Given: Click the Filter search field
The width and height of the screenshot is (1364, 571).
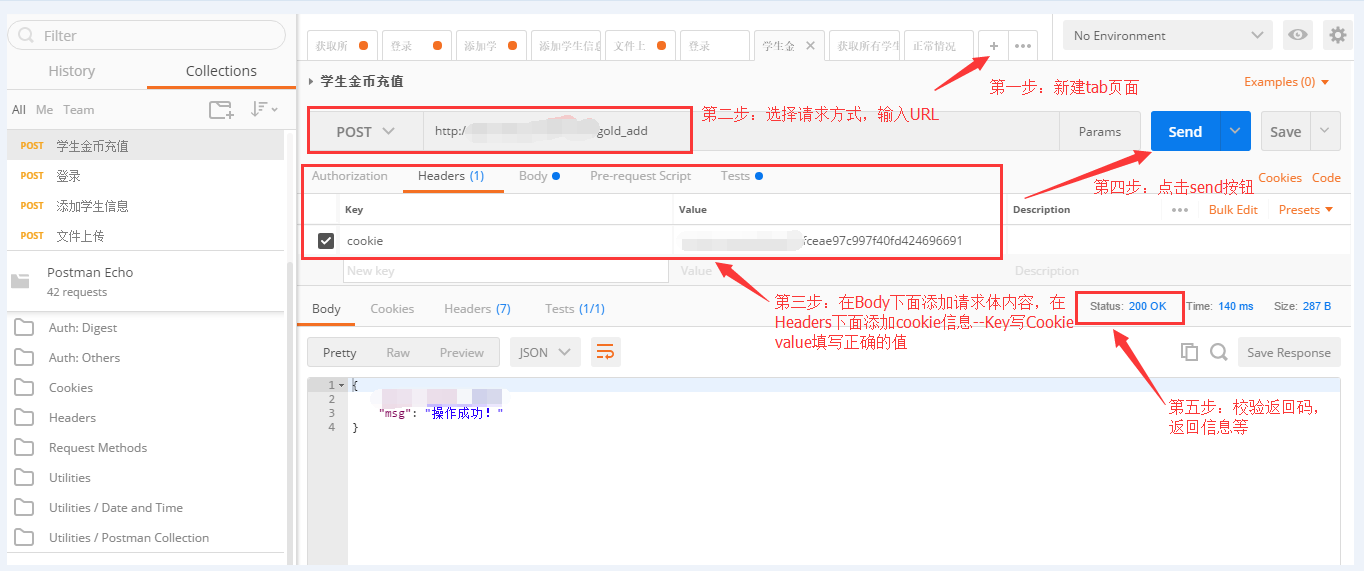Looking at the screenshot, I should coord(147,35).
